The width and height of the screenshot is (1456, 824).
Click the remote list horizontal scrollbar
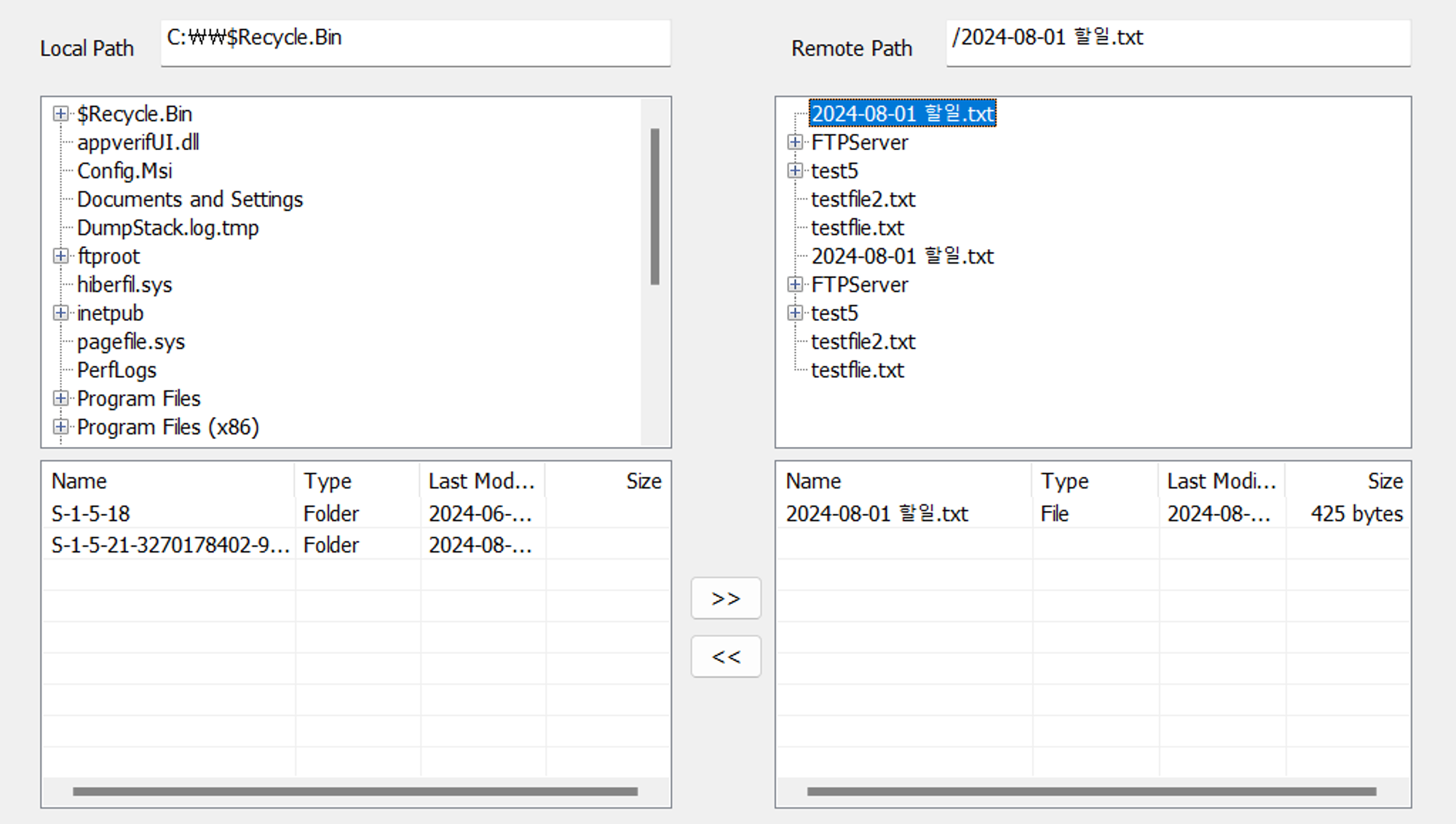pyautogui.click(x=1091, y=791)
